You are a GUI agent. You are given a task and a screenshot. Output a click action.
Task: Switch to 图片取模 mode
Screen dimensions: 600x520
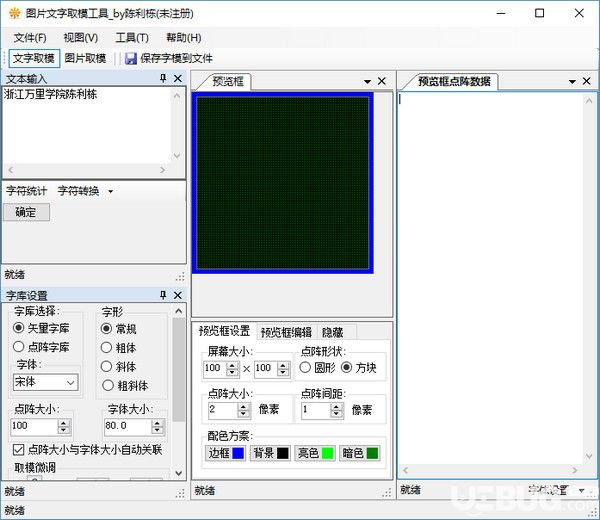click(85, 59)
